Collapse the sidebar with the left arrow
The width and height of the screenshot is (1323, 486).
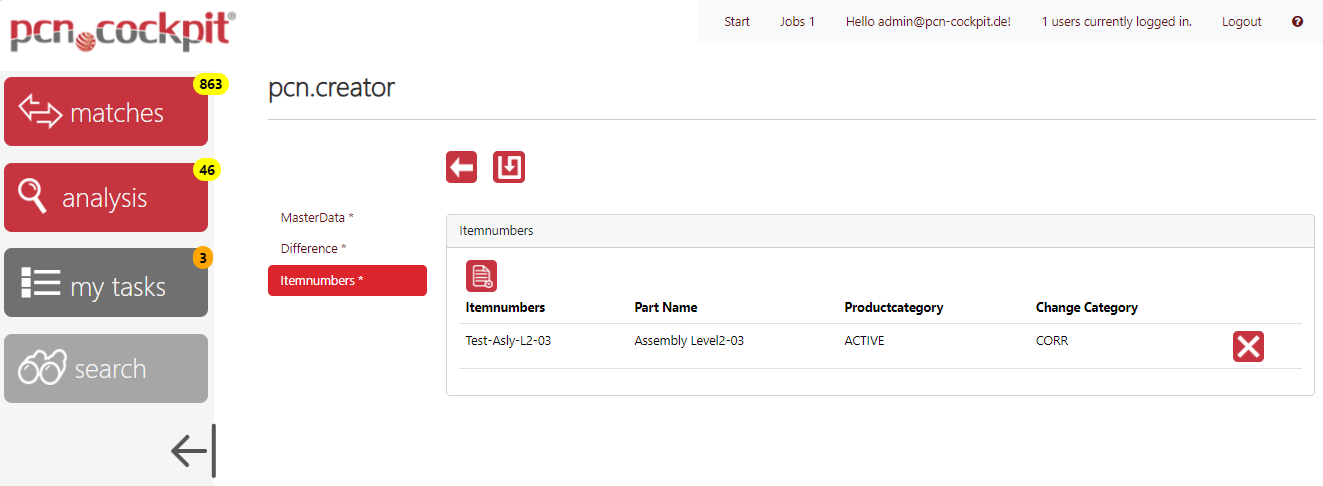tap(193, 451)
